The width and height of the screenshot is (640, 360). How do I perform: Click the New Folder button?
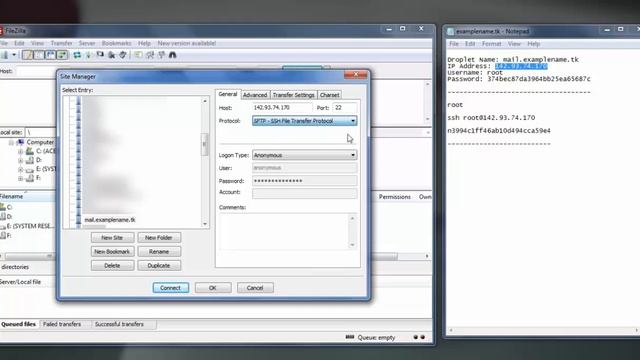pyautogui.click(x=159, y=238)
